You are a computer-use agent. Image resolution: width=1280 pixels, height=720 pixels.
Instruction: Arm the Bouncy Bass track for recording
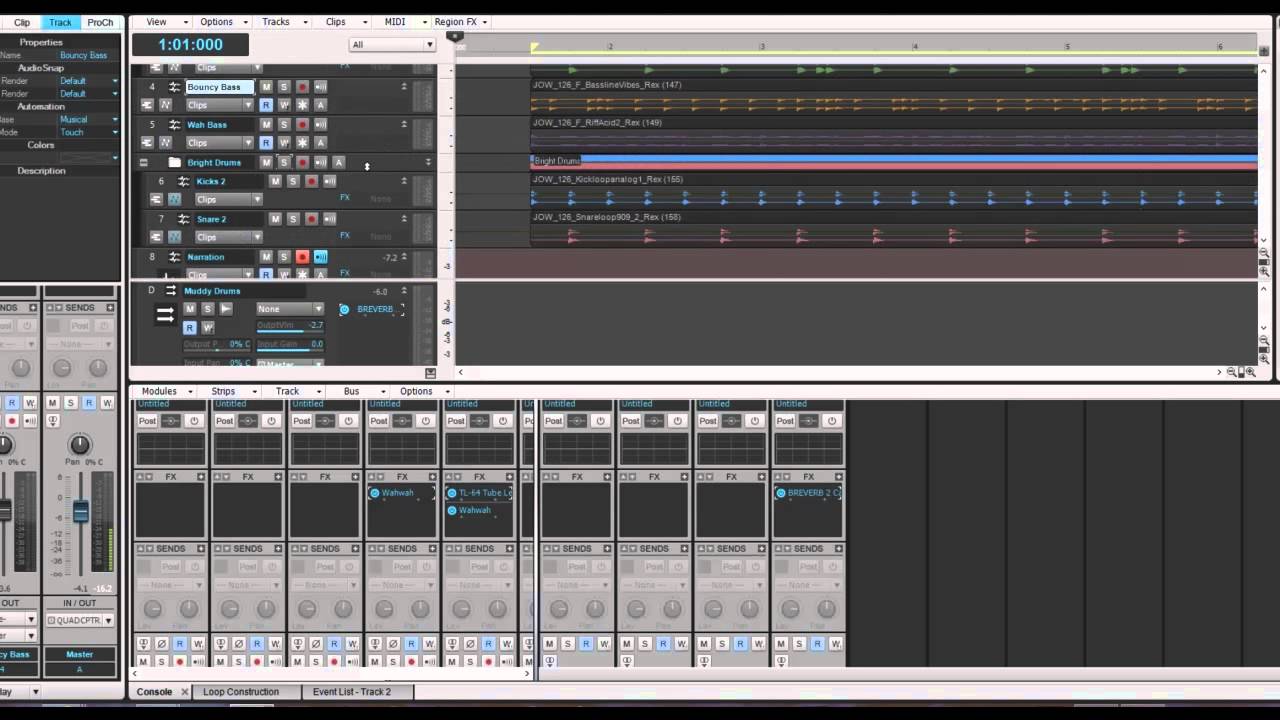[302, 87]
